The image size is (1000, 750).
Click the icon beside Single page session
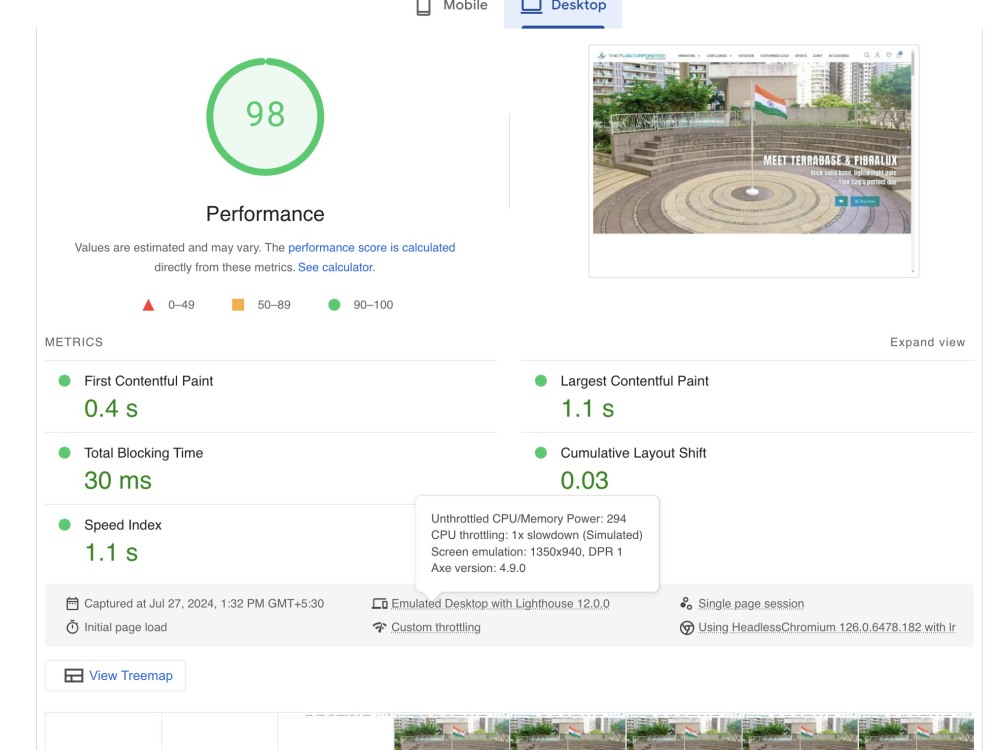coord(686,603)
